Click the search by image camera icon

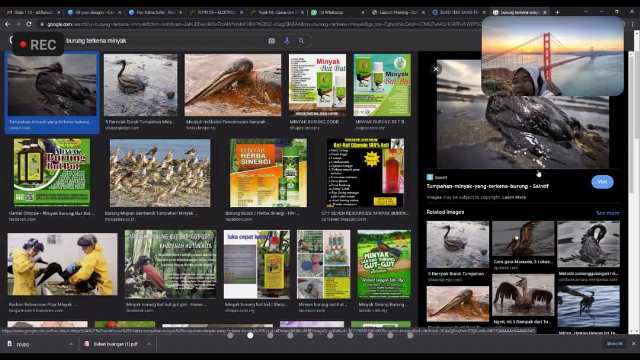click(271, 41)
